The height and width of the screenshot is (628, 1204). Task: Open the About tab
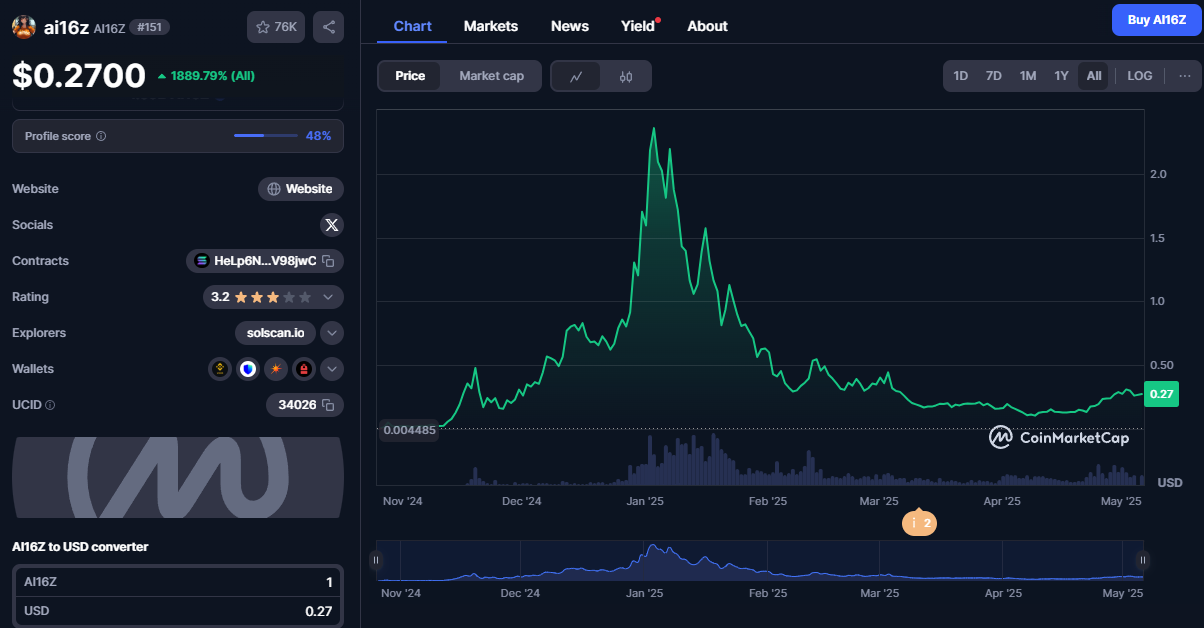[707, 26]
